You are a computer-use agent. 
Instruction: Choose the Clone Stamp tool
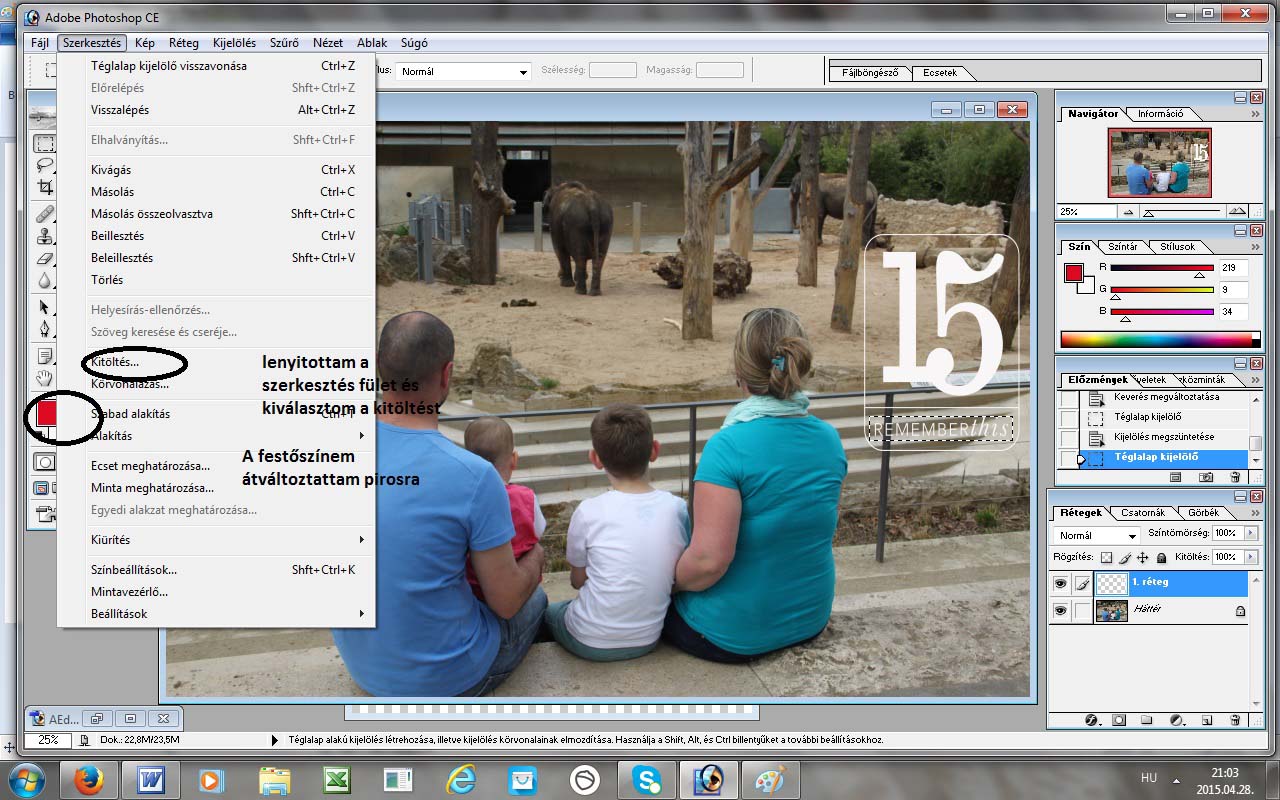tap(44, 237)
